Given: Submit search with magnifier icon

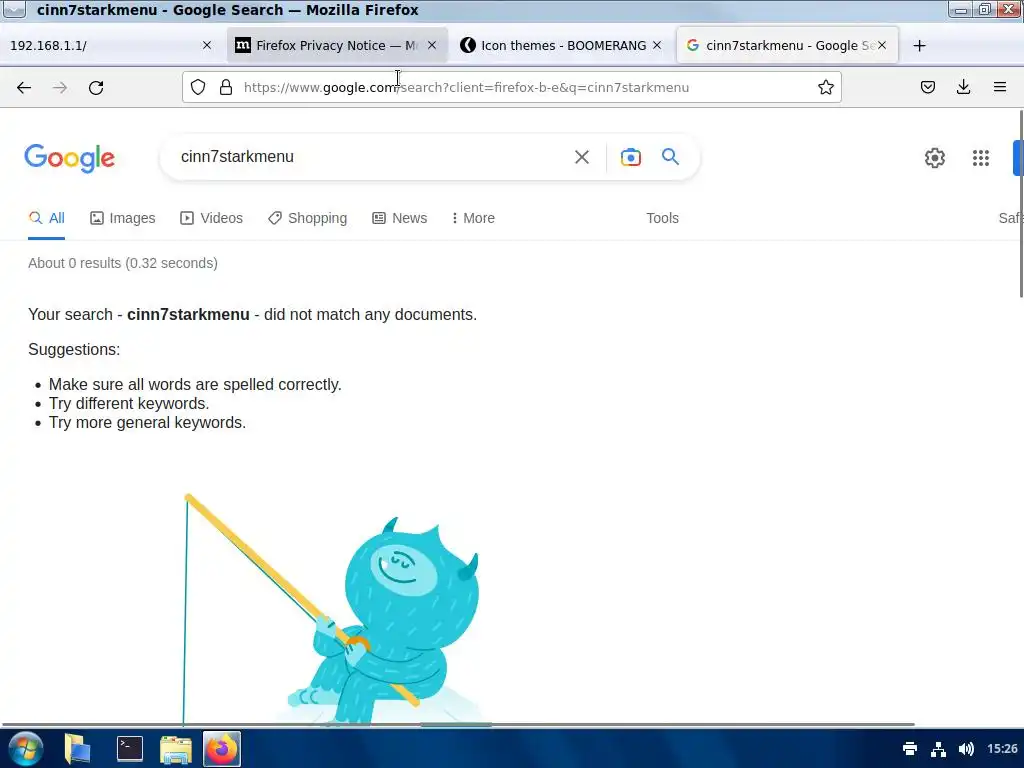Looking at the screenshot, I should point(670,157).
